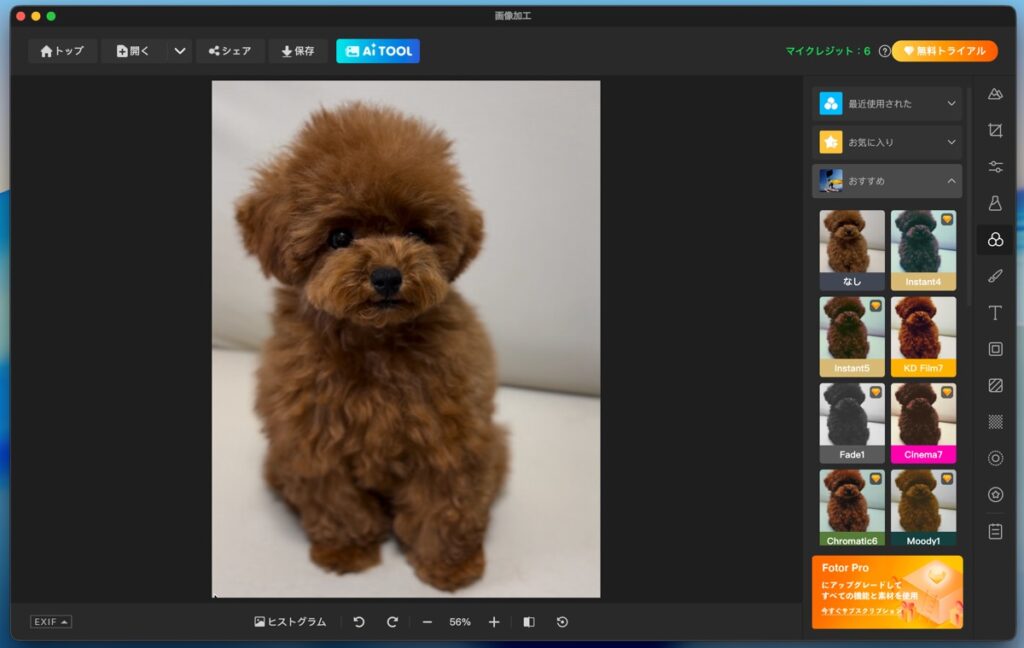Toggle the before/after compare view
The width and height of the screenshot is (1024, 648).
(x=529, y=622)
